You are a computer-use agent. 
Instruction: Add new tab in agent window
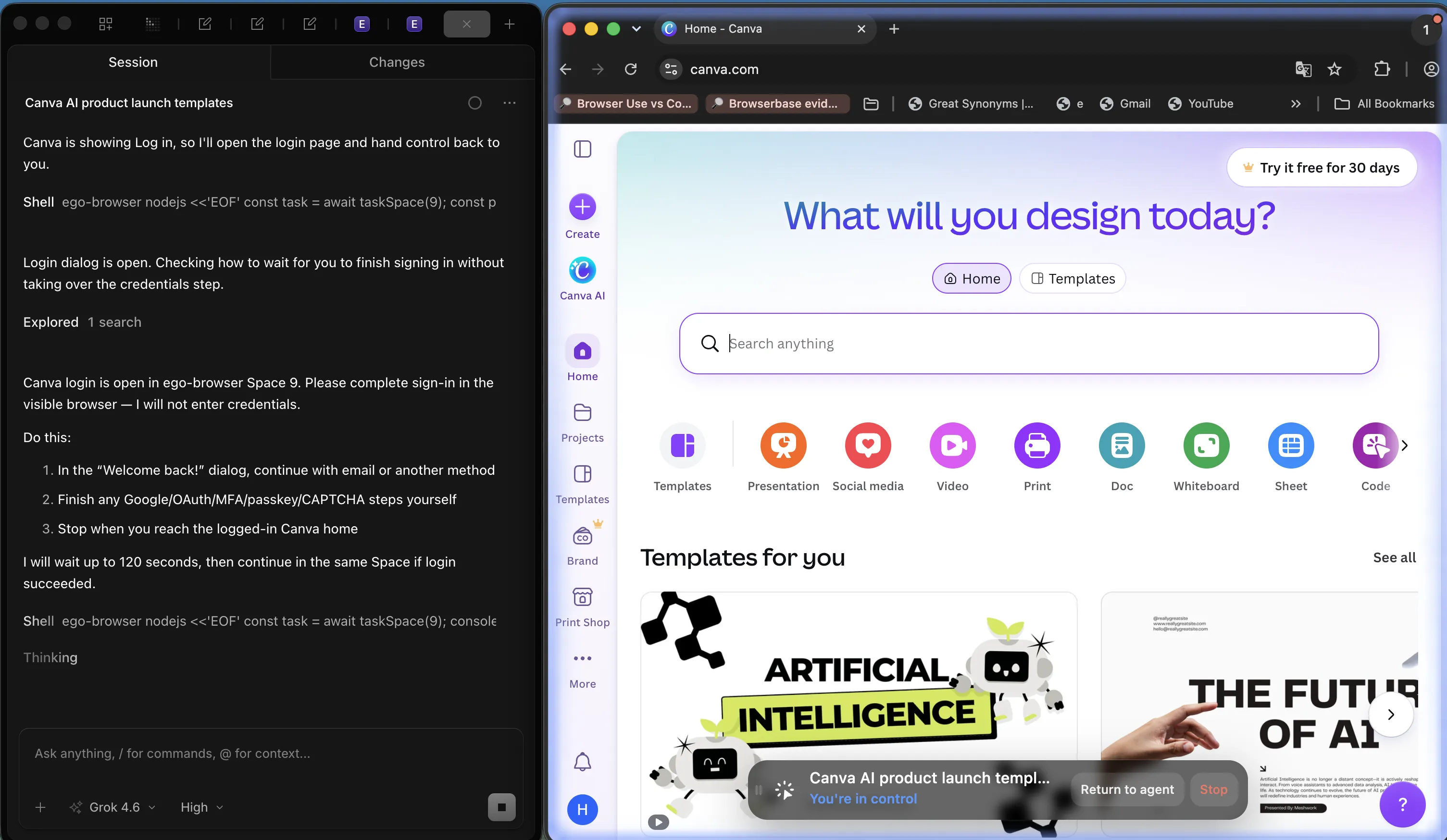click(x=509, y=24)
